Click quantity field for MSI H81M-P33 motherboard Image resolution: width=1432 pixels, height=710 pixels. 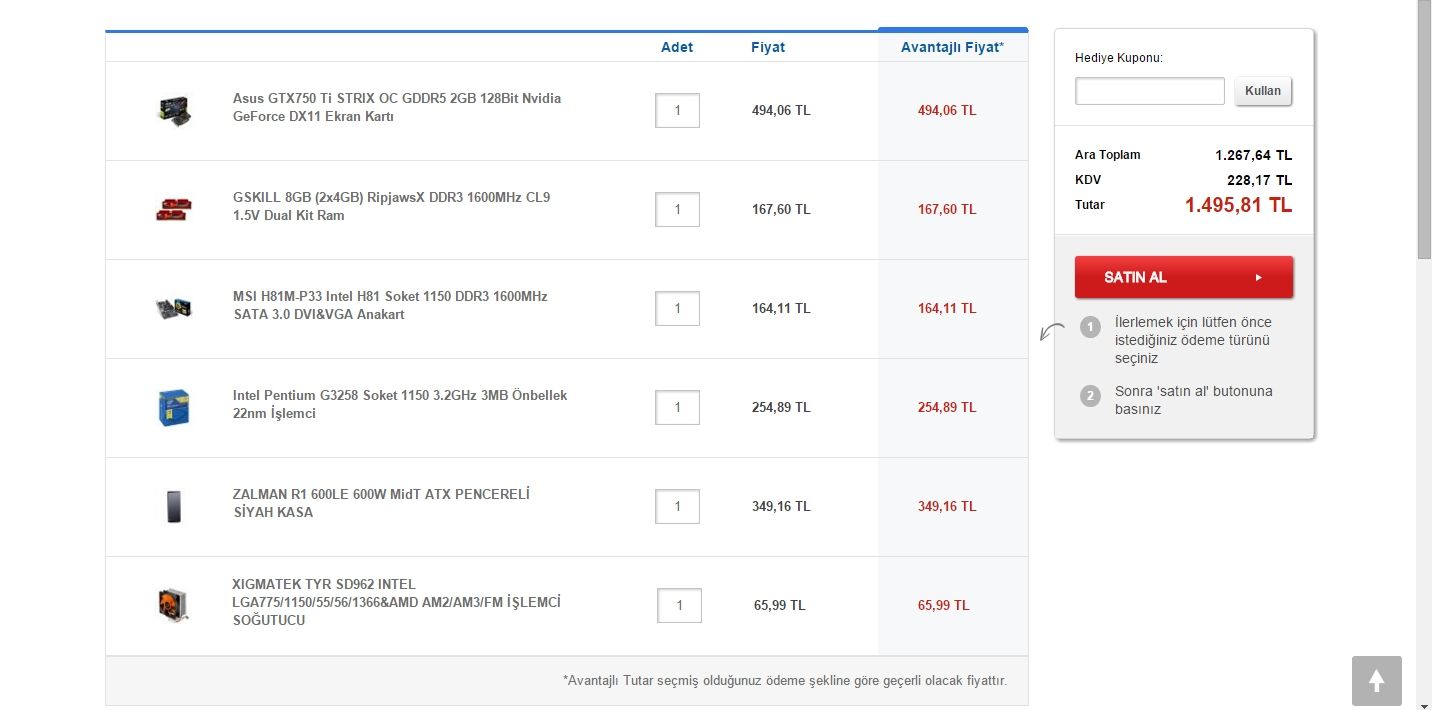[677, 308]
